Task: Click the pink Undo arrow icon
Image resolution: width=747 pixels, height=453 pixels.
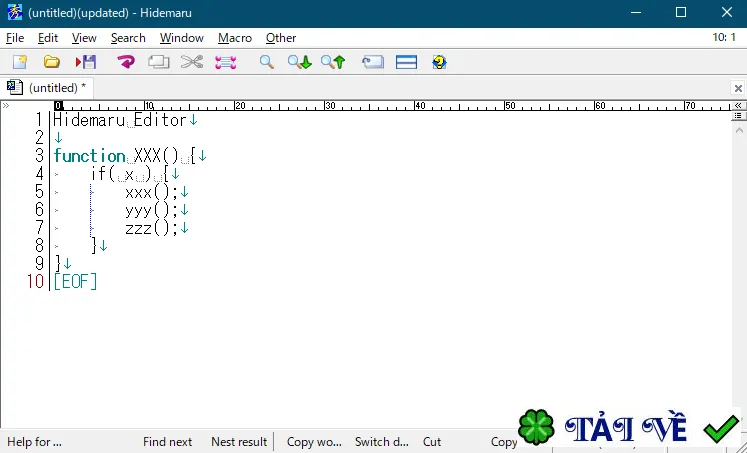Action: [x=126, y=62]
